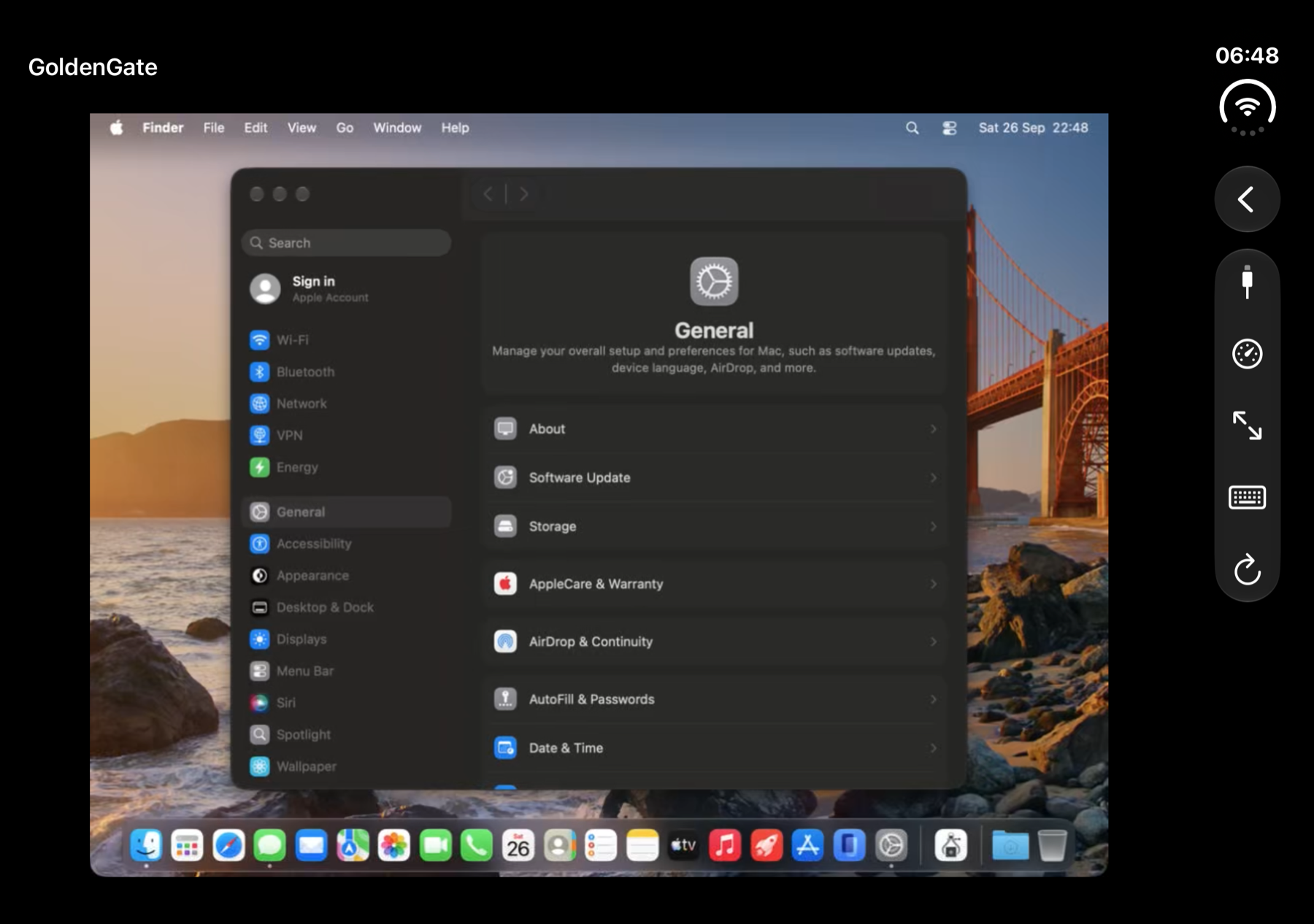Open Notes from the Dock

[642, 845]
